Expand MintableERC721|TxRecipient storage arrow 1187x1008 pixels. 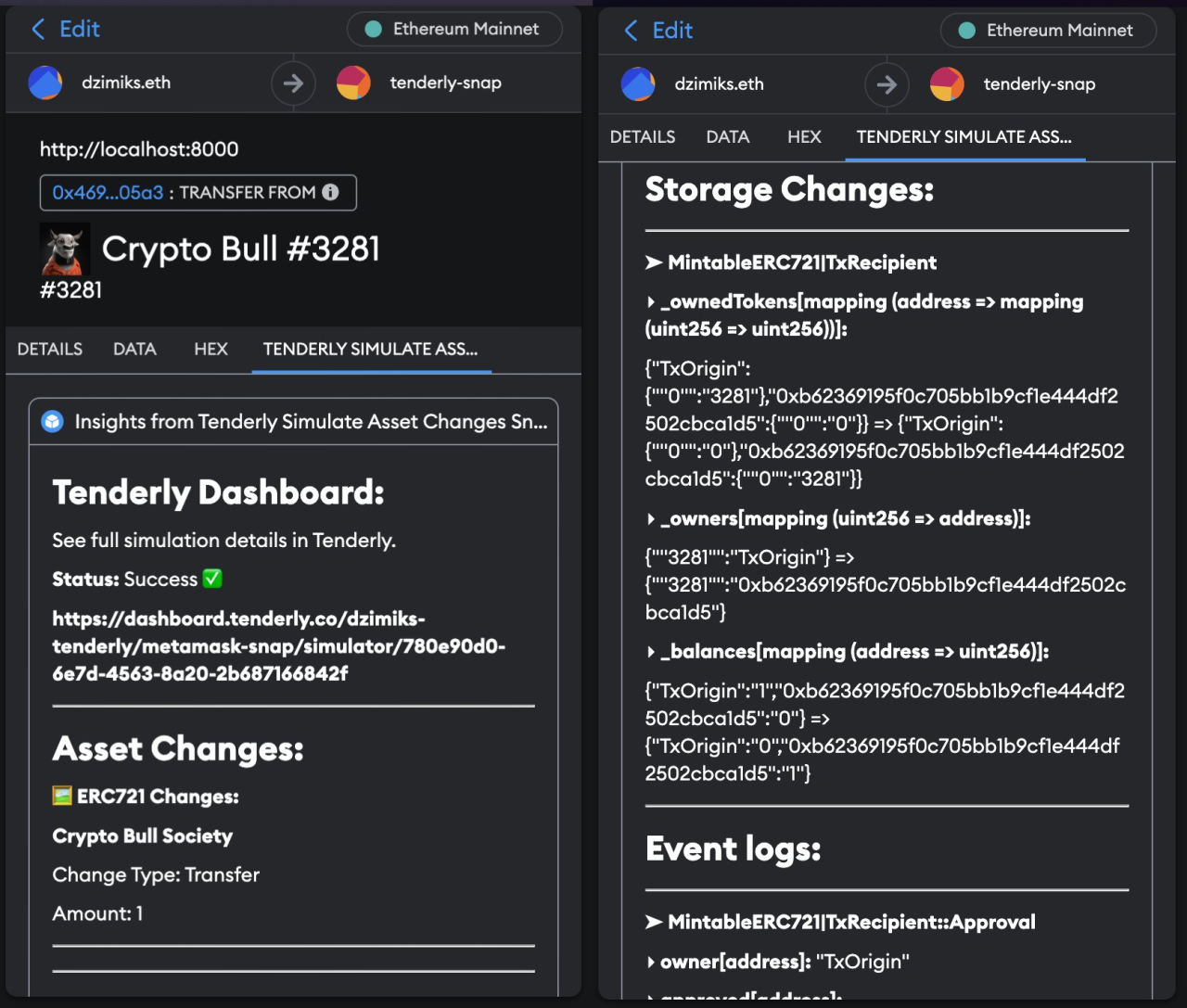pyautogui.click(x=654, y=262)
